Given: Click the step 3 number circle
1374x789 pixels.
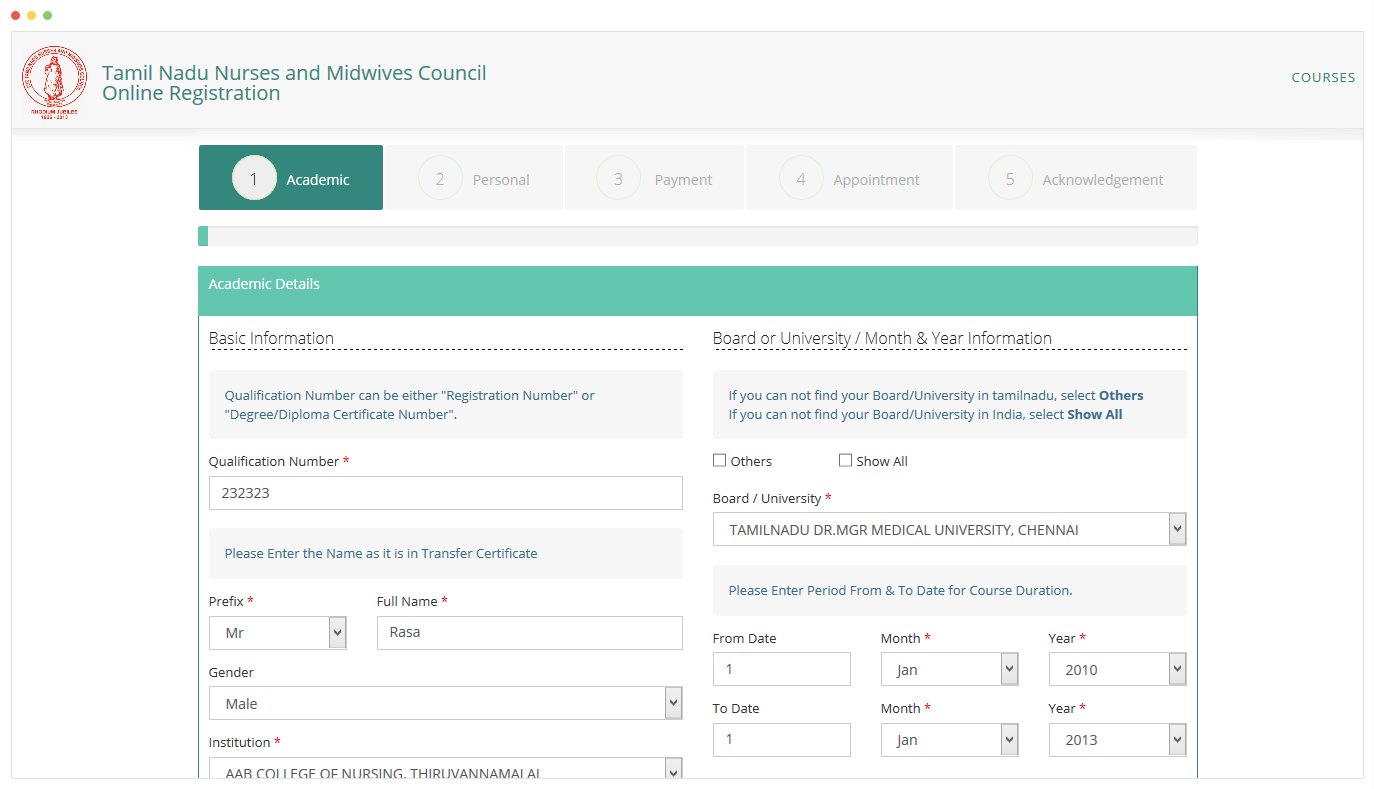Looking at the screenshot, I should (618, 178).
